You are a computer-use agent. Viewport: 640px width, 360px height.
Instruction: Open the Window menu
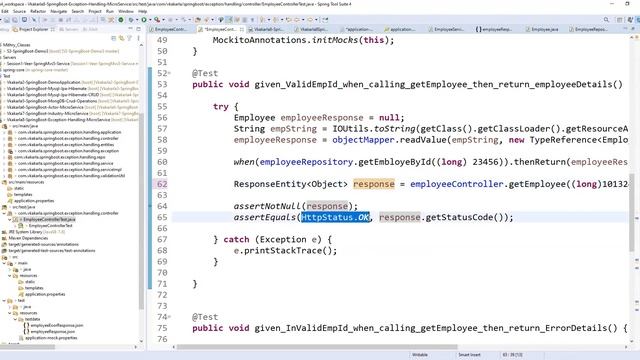[x=126, y=11]
